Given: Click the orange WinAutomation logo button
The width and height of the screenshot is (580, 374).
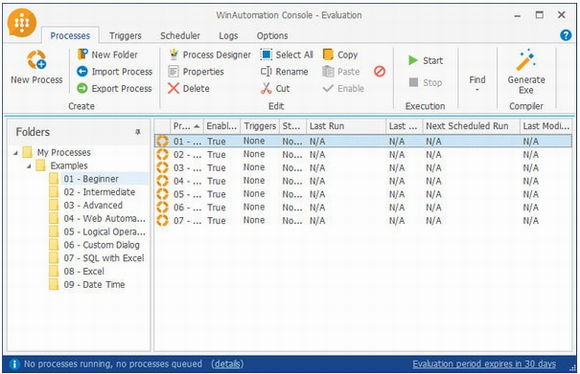Looking at the screenshot, I should coord(21,23).
